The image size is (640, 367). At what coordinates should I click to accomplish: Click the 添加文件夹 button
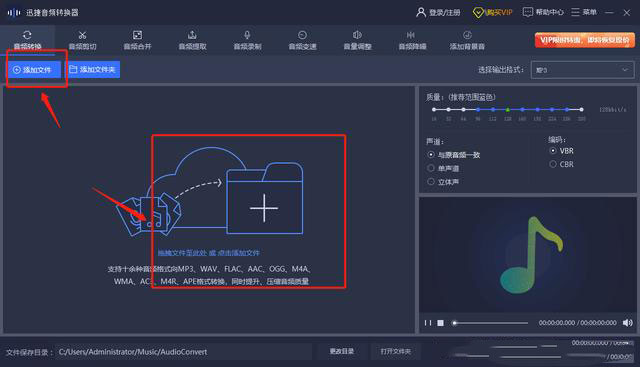point(92,69)
